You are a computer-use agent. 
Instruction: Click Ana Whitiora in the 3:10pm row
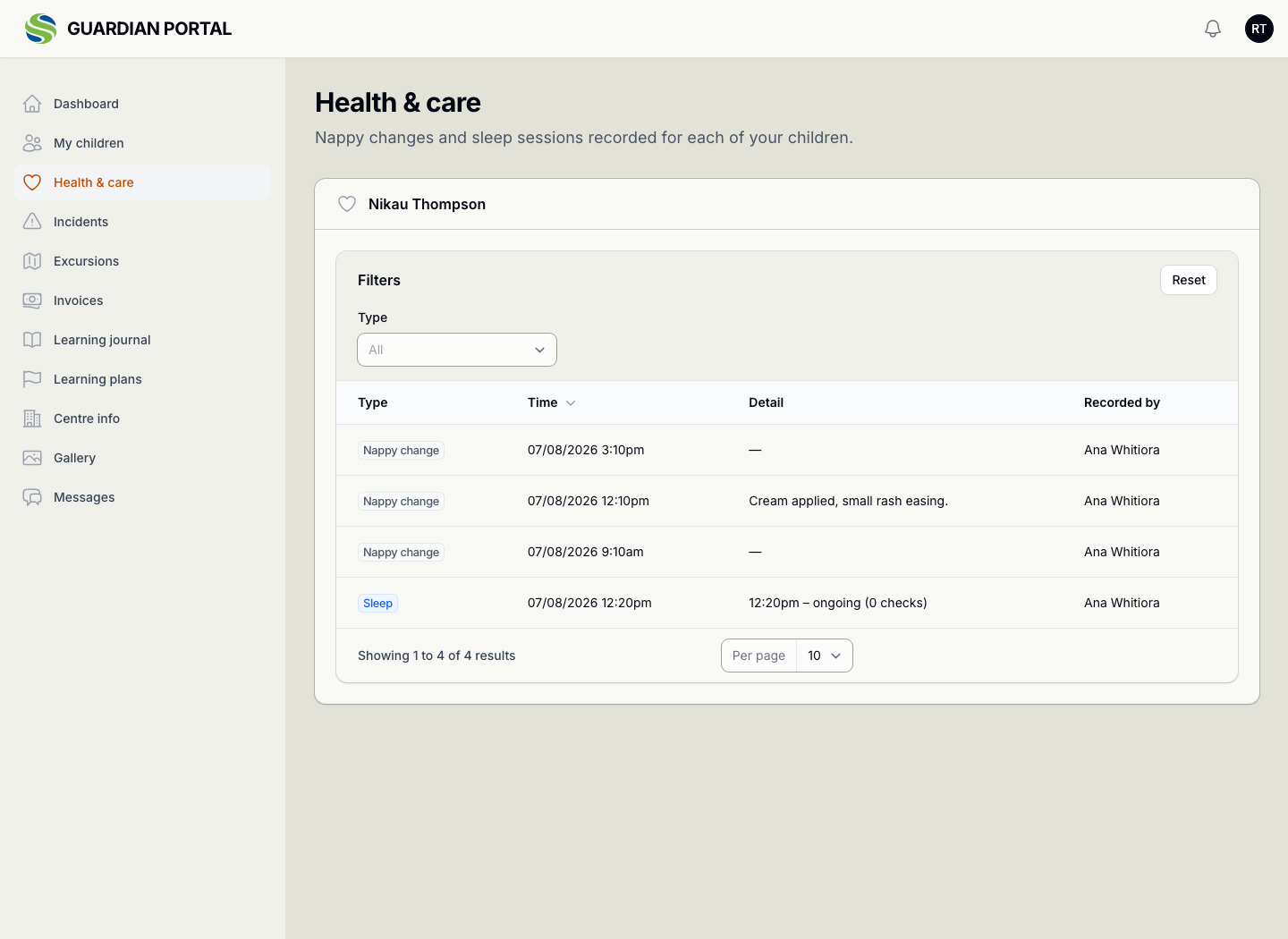click(1122, 450)
